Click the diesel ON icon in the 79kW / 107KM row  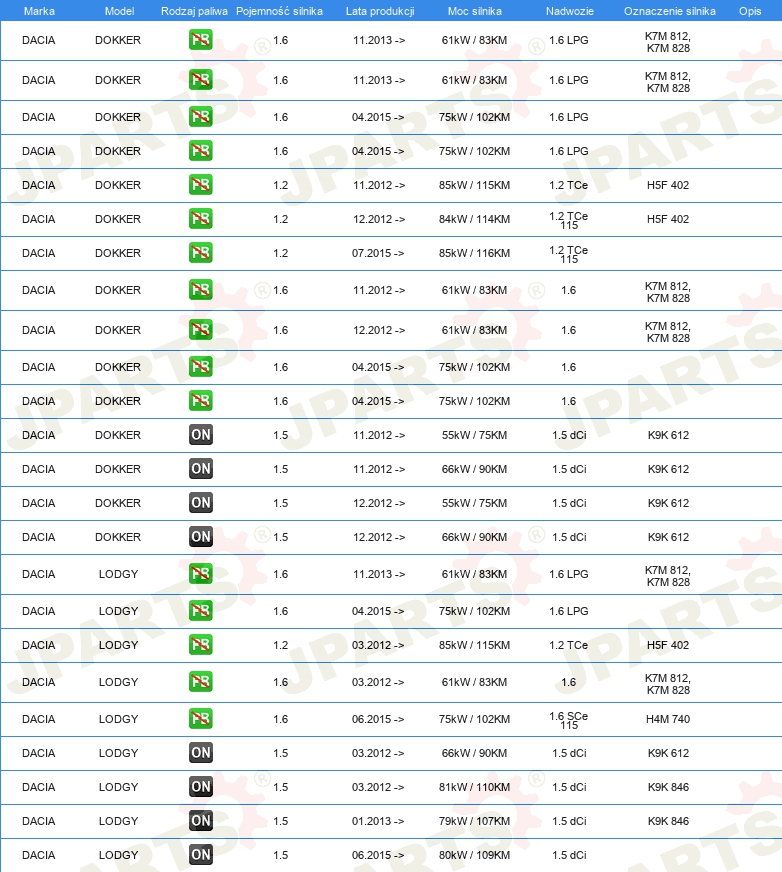200,821
